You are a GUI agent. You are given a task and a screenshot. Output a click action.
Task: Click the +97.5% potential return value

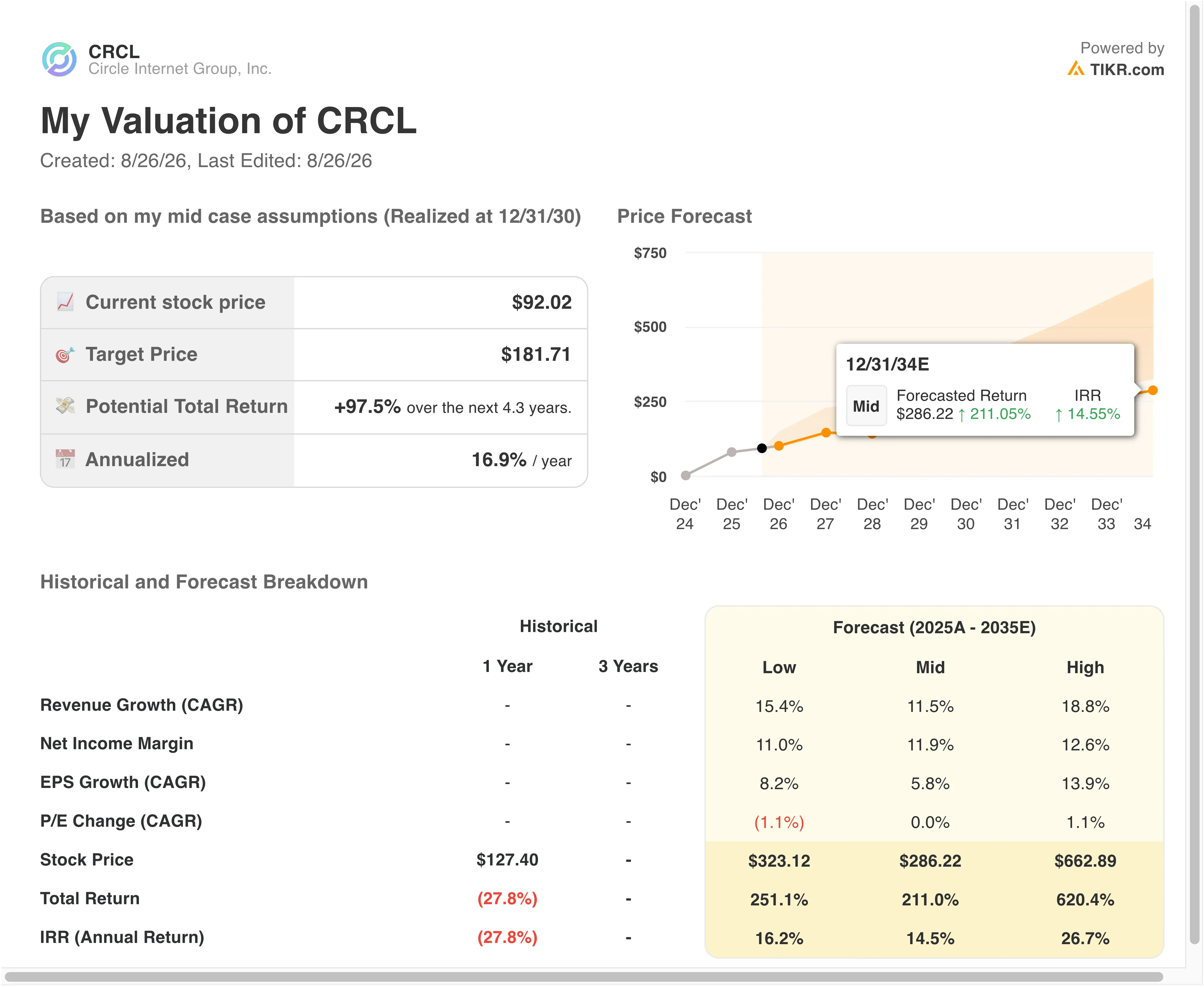(367, 407)
